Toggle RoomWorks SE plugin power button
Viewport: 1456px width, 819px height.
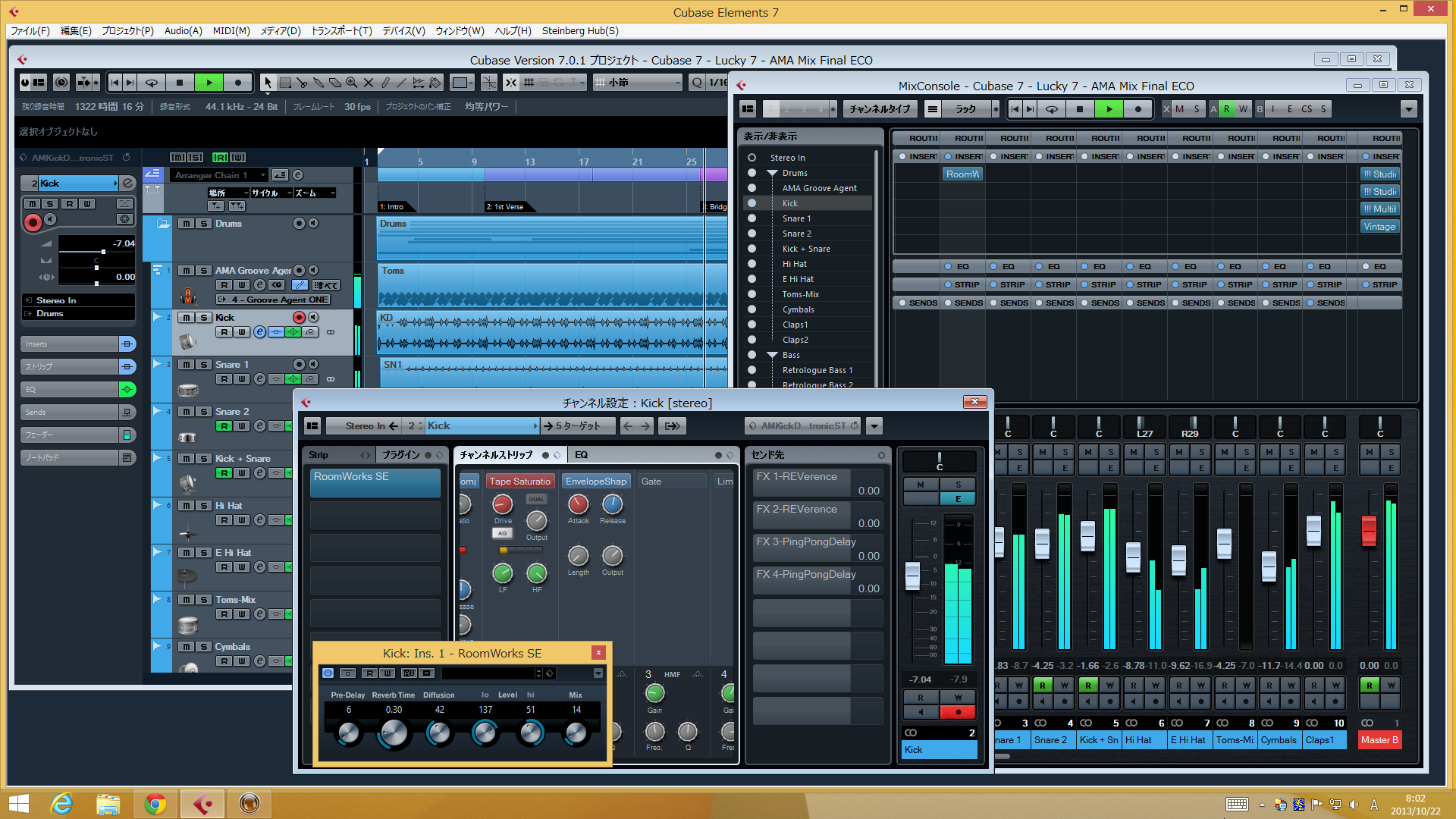328,673
